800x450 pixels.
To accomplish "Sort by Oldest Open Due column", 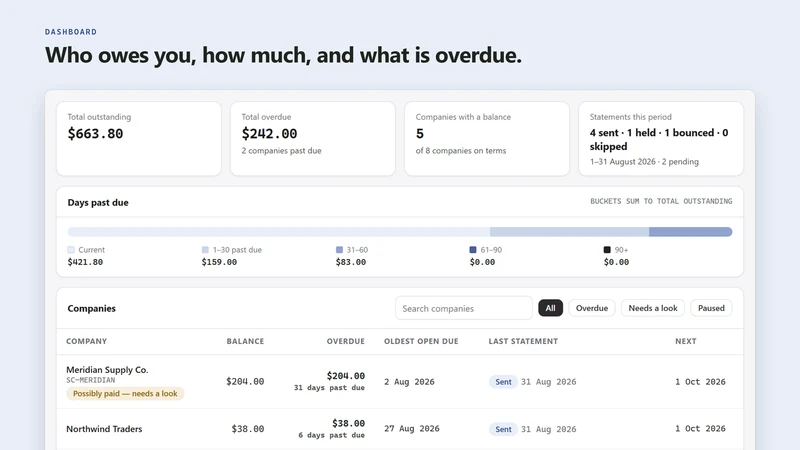I will click(421, 341).
